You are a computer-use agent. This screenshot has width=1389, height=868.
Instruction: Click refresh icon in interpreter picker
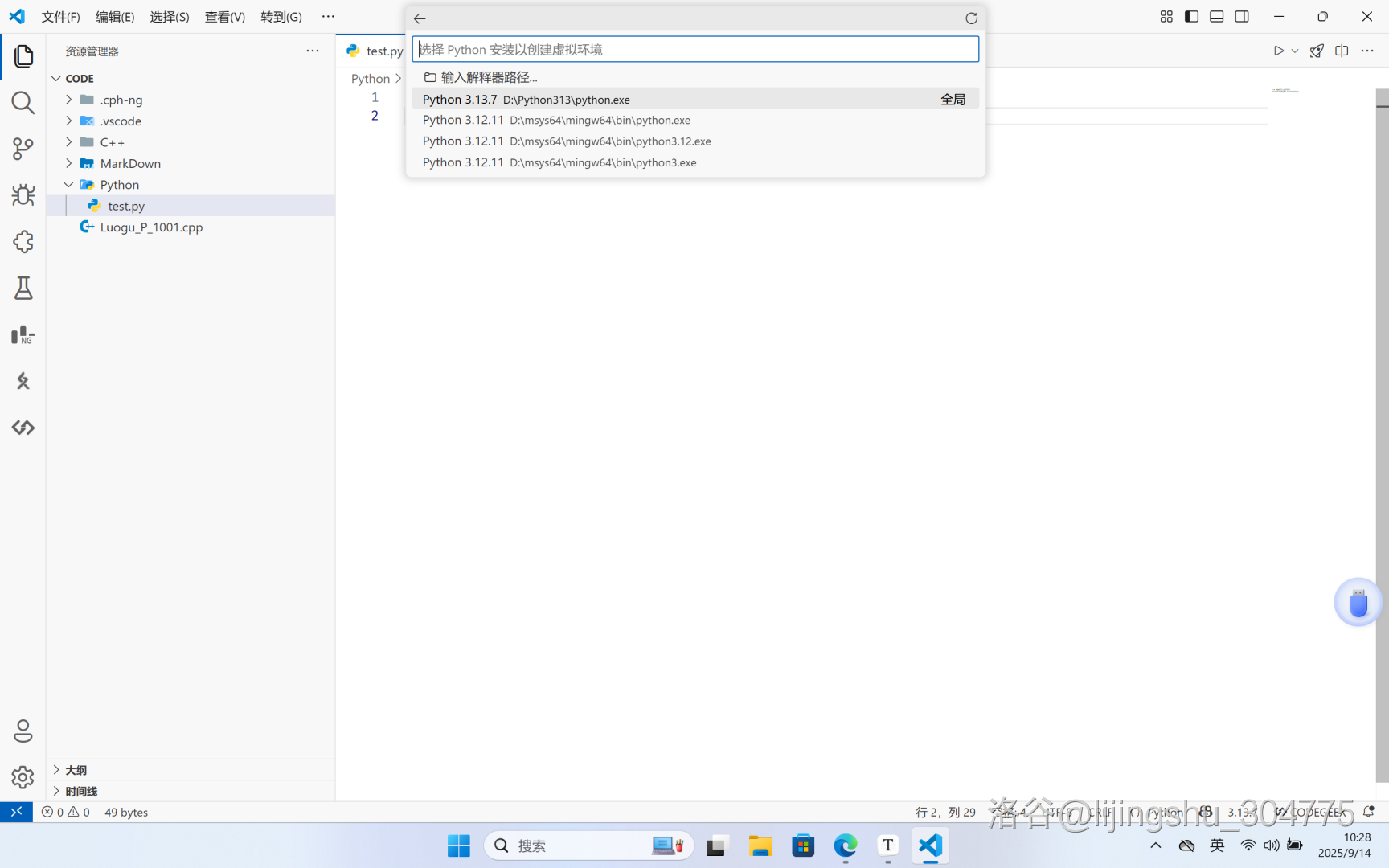[971, 18]
